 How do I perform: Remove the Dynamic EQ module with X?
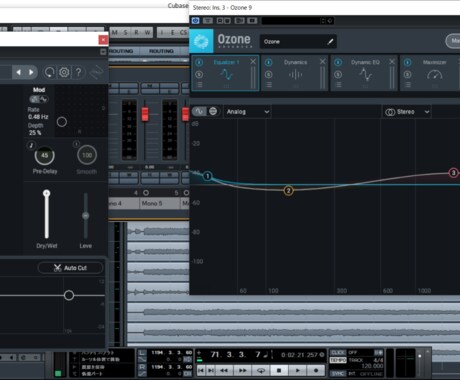pyautogui.click(x=392, y=62)
